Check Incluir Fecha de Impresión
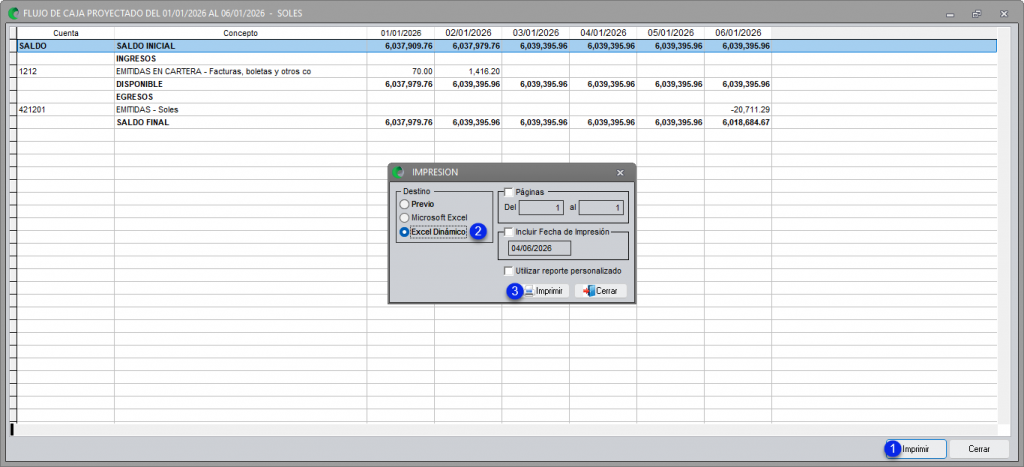The height and width of the screenshot is (467, 1024). coord(509,231)
